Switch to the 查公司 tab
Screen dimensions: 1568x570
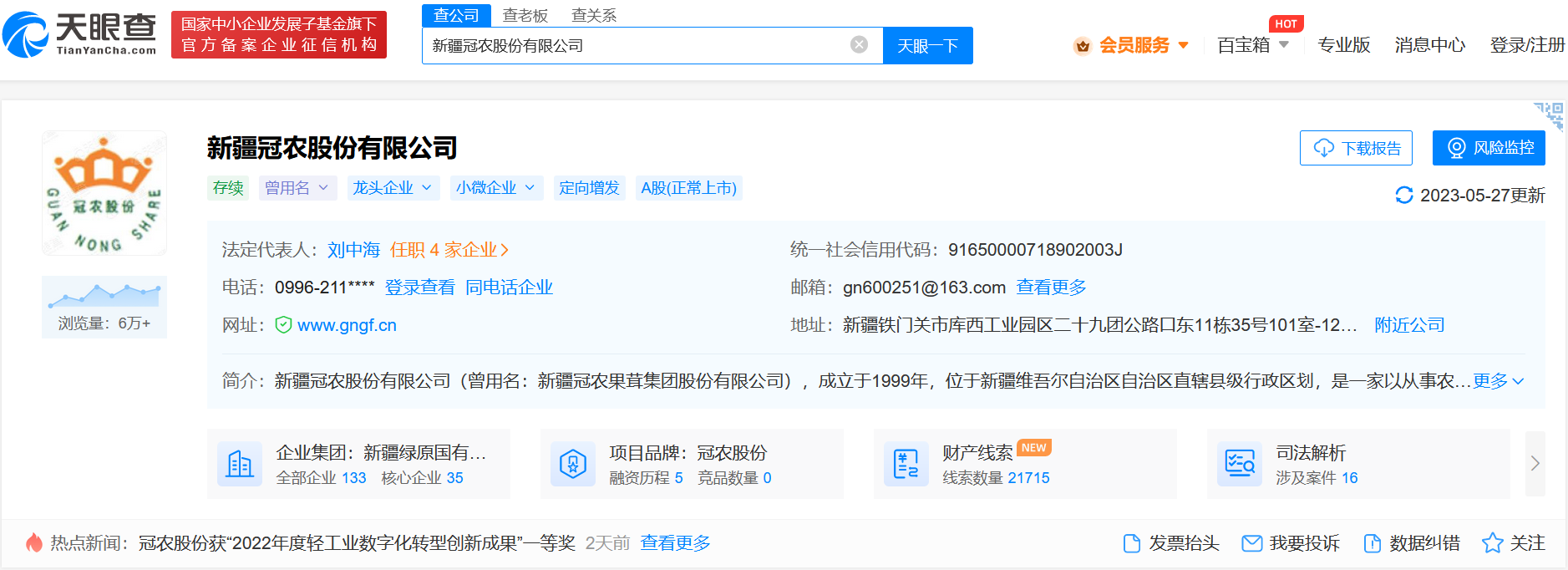coord(456,15)
